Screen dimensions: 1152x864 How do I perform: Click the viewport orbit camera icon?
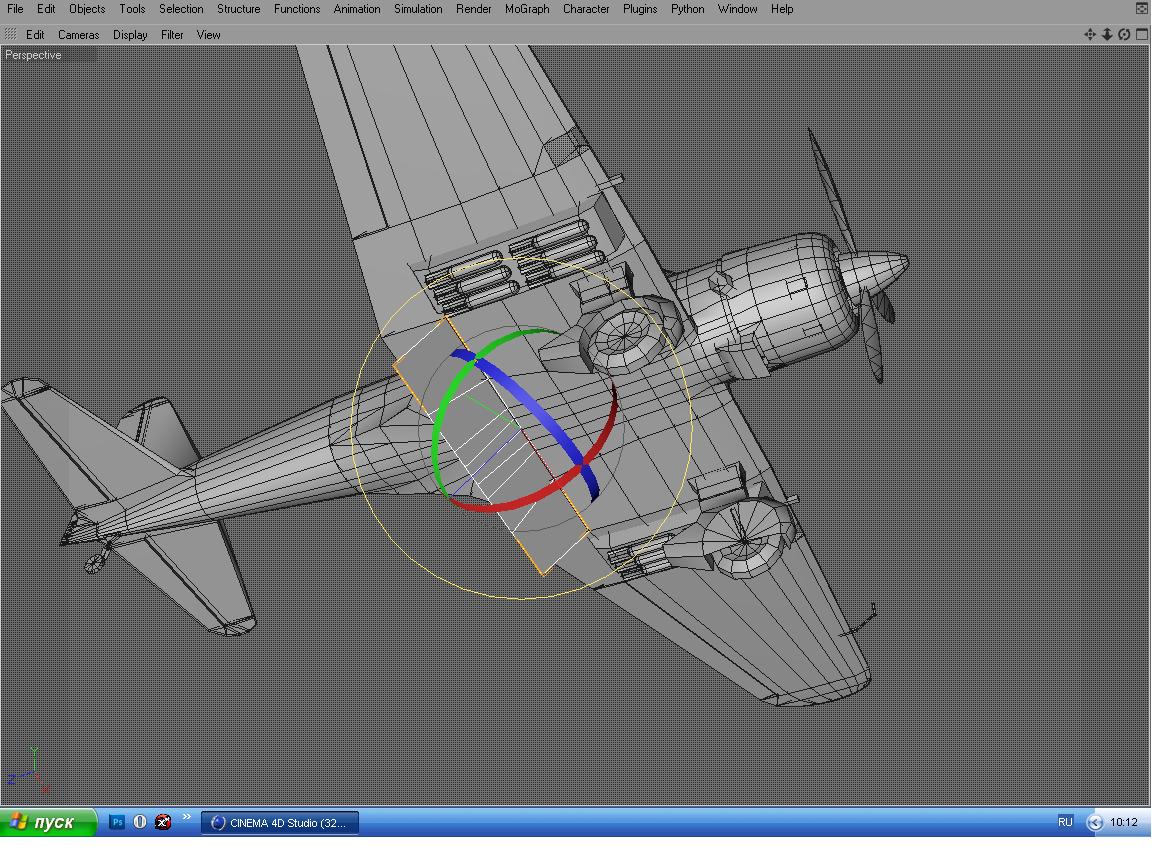coord(1124,35)
